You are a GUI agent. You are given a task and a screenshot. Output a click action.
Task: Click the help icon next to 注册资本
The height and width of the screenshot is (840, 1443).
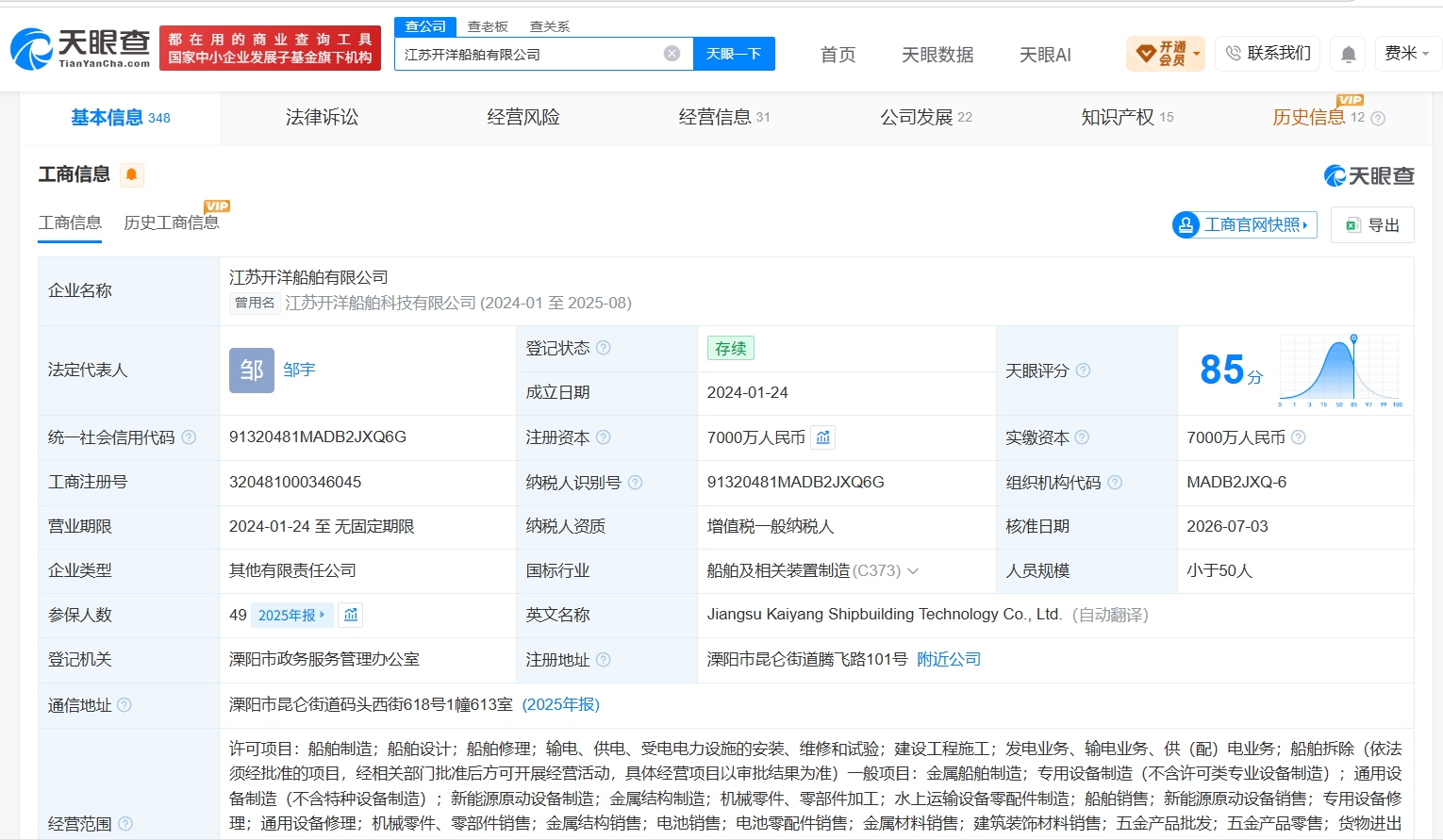pos(604,437)
